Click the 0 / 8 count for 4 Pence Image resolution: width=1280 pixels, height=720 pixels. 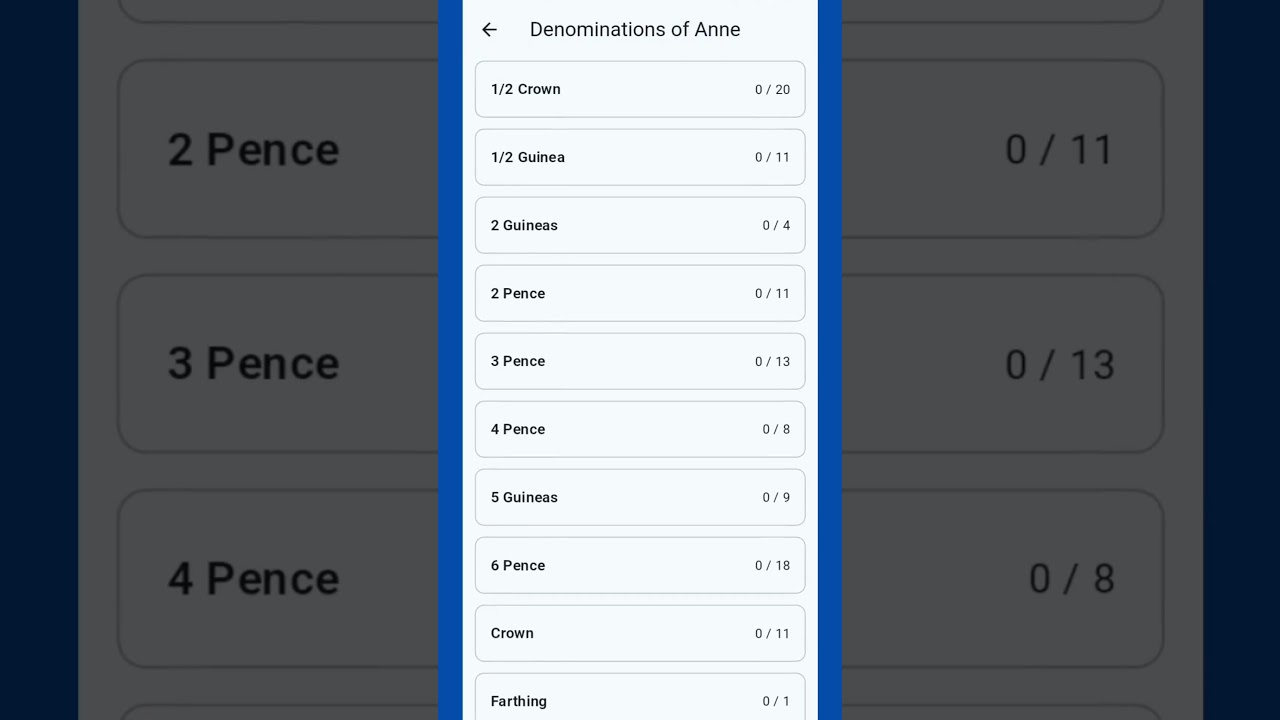point(776,430)
